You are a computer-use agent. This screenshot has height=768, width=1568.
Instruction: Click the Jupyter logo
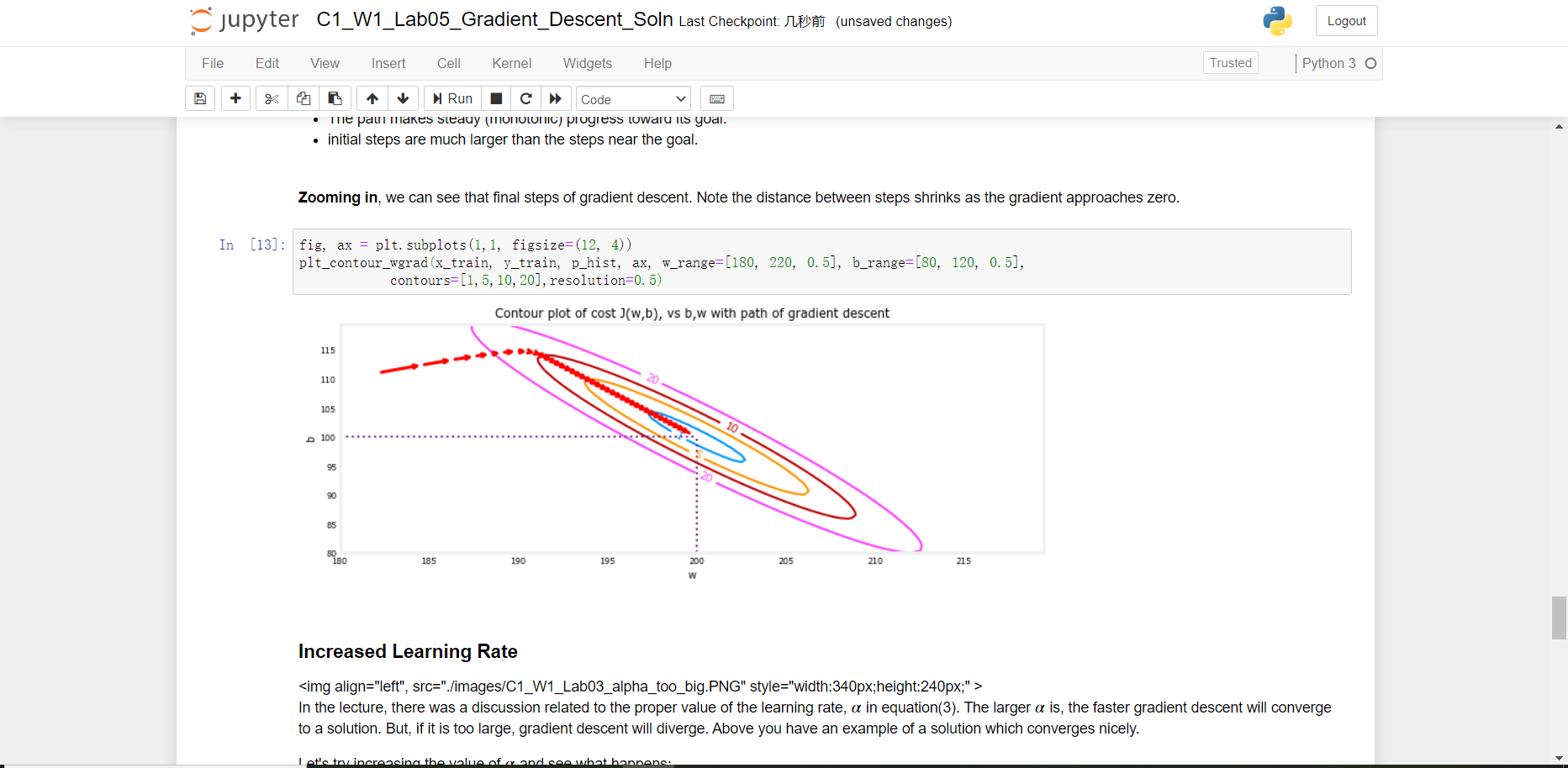[243, 20]
